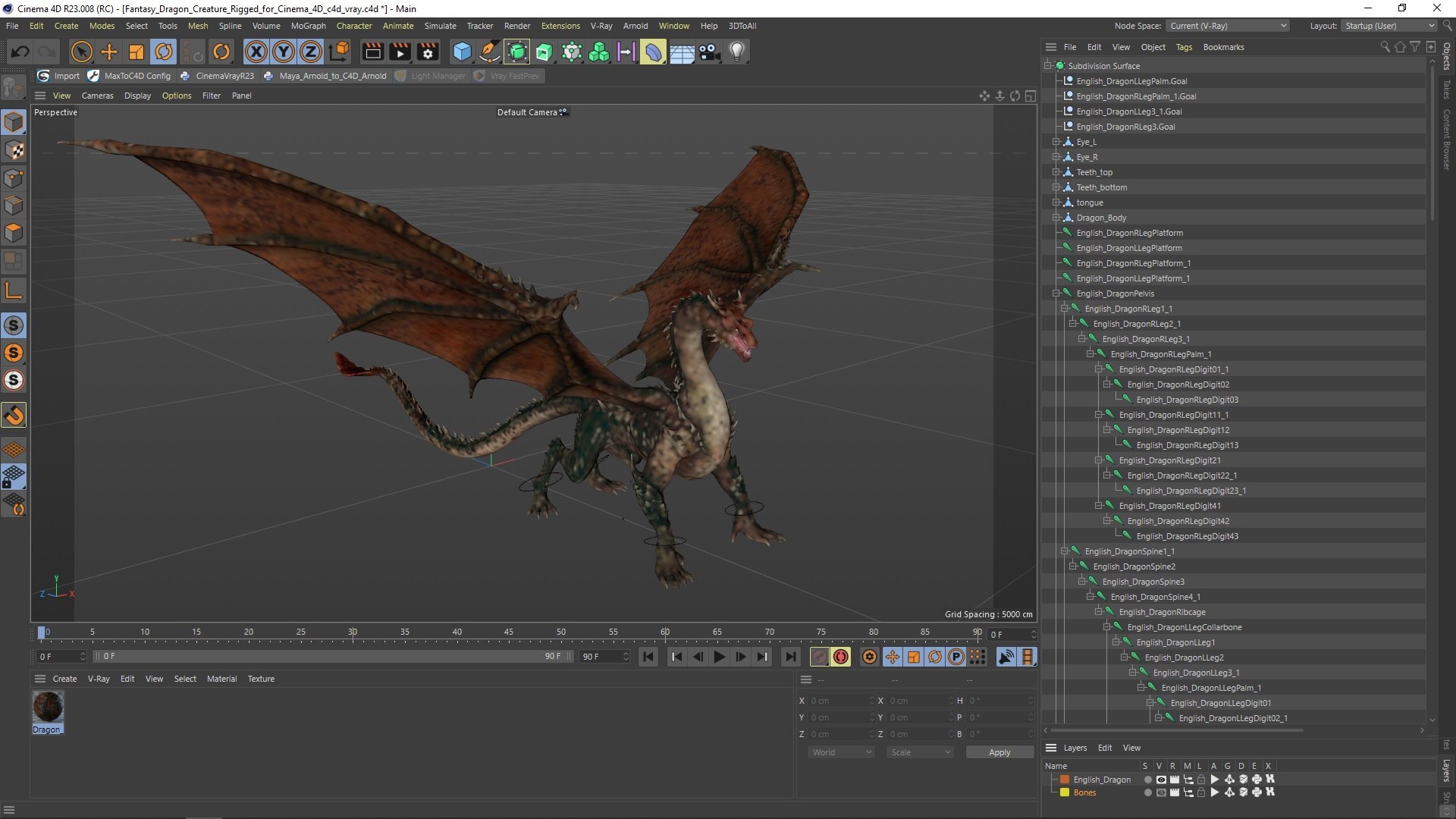The height and width of the screenshot is (819, 1456).
Task: Click CinemaVrayR23 plugin button
Action: pos(217,76)
